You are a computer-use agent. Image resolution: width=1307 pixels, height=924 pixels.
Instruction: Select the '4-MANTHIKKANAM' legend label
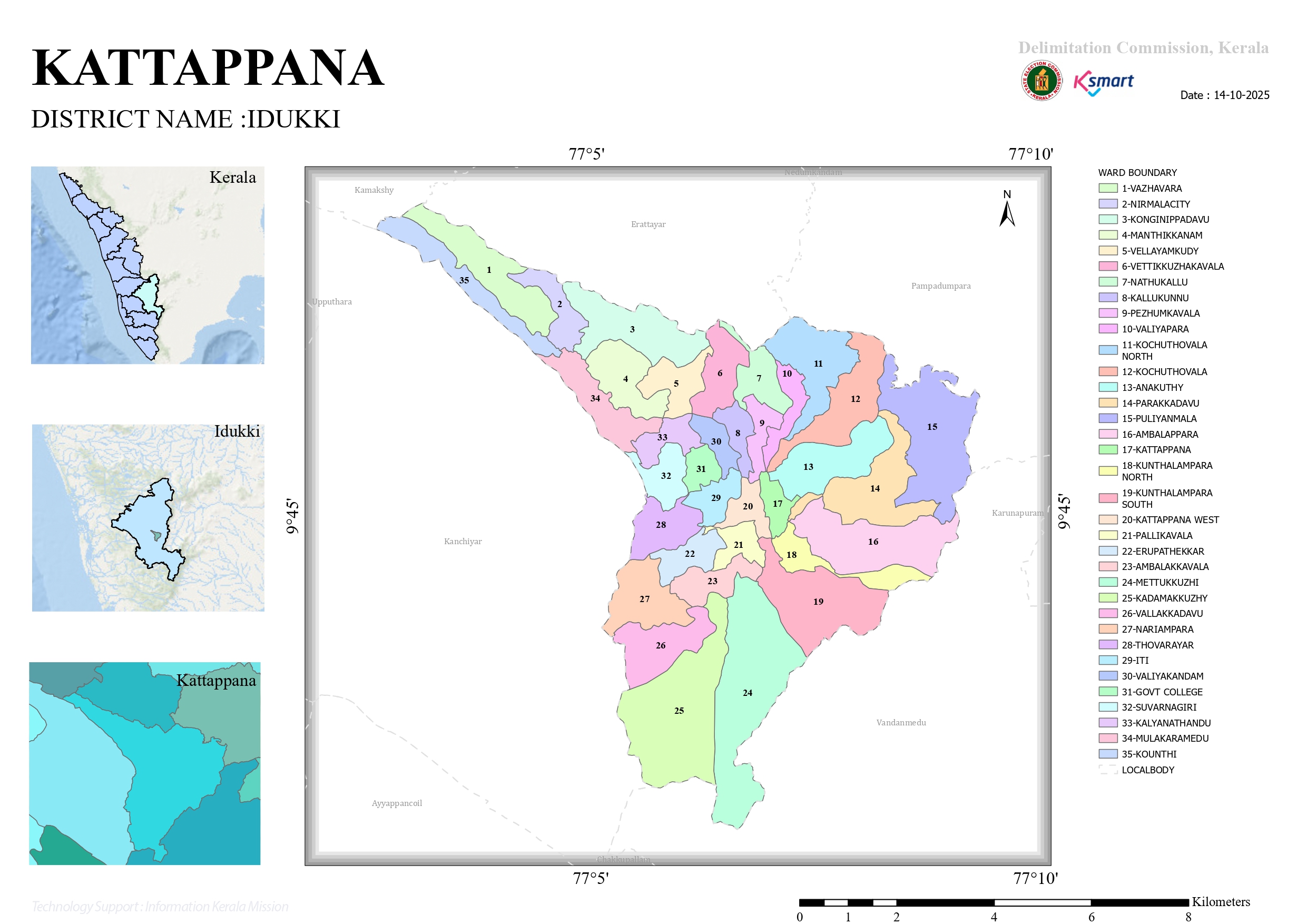click(1162, 235)
